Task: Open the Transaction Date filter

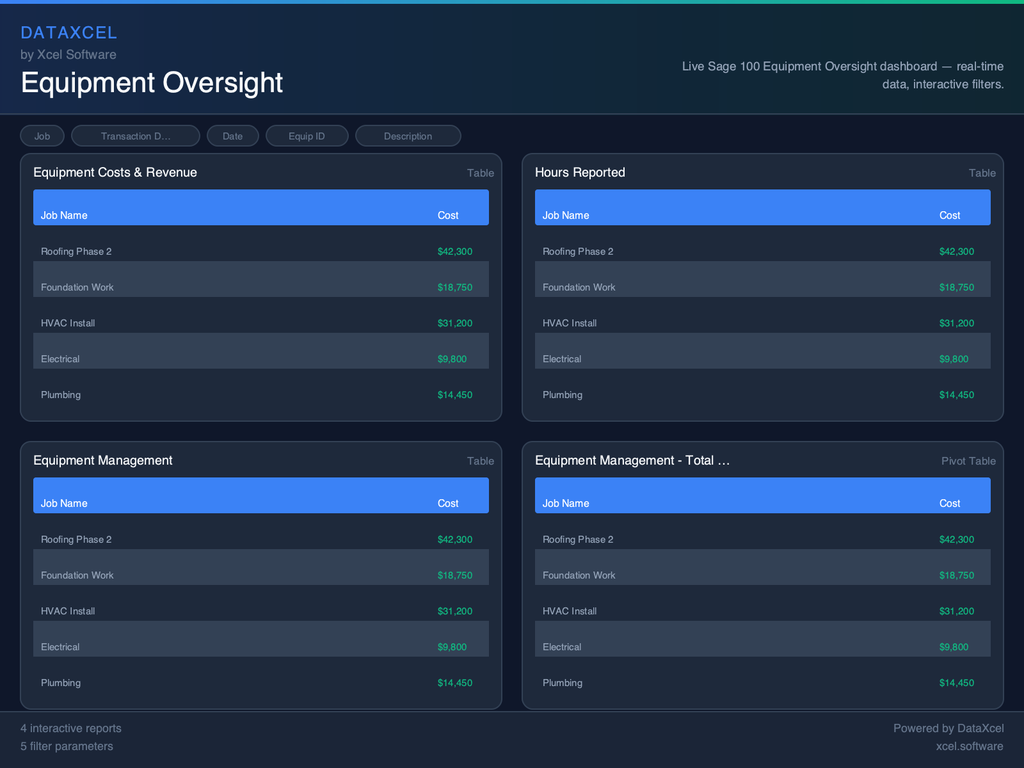Action: point(135,135)
